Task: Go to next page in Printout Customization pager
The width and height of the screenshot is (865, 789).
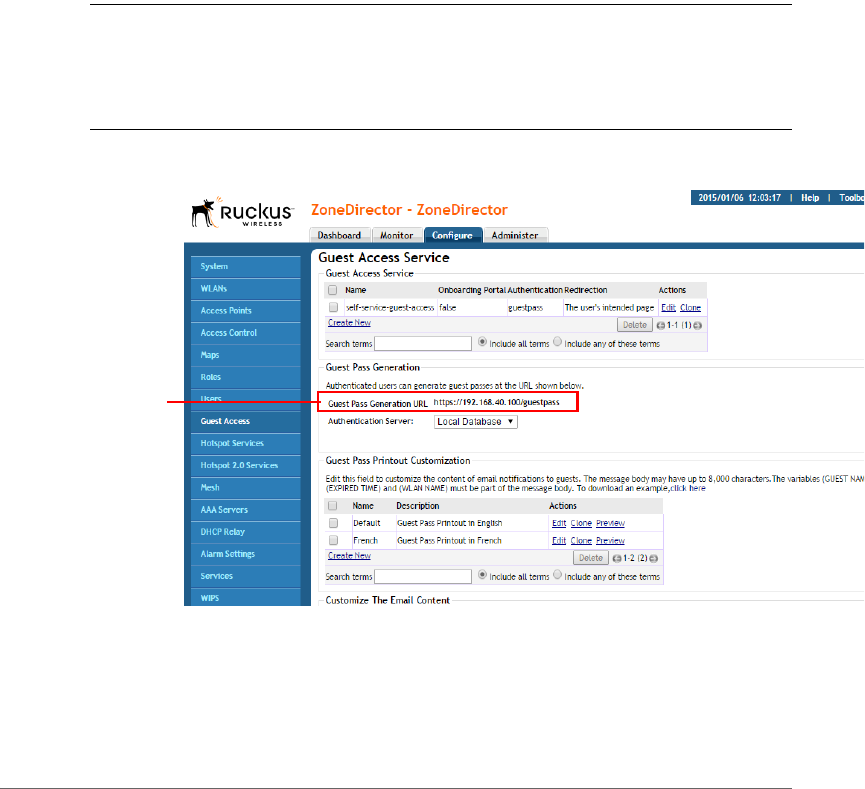Action: pyautogui.click(x=654, y=558)
